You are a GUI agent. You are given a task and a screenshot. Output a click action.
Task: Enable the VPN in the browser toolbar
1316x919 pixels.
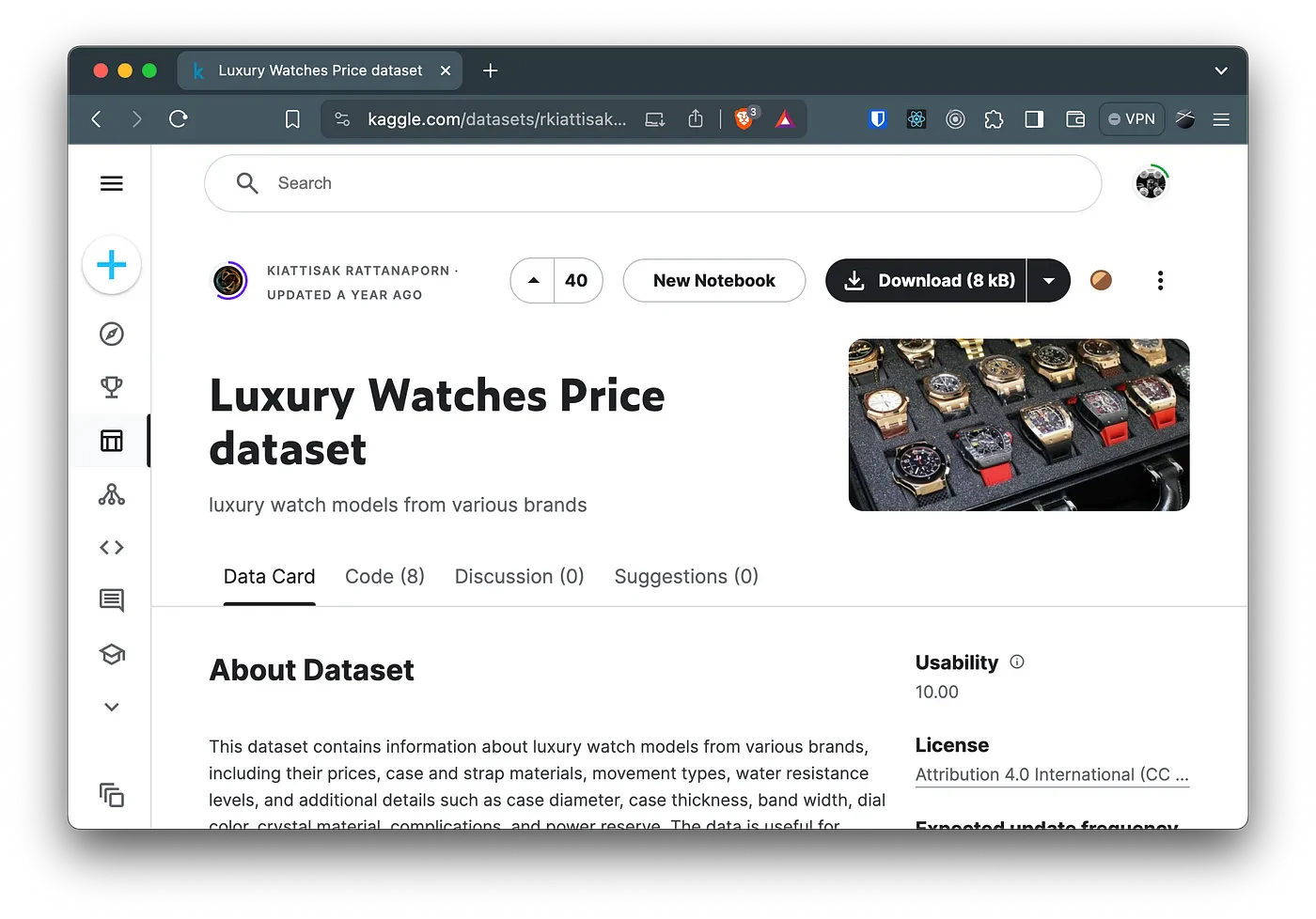(x=1131, y=118)
